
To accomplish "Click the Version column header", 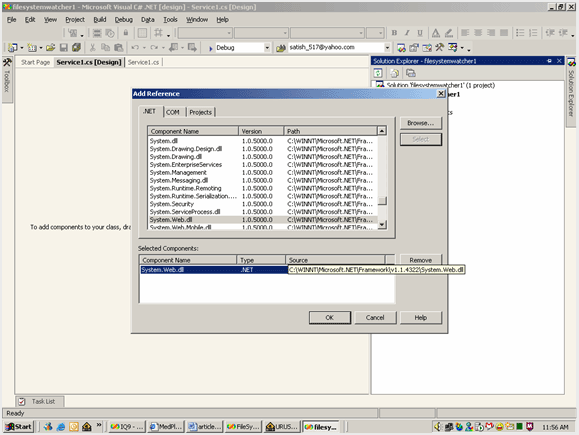I will click(261, 131).
